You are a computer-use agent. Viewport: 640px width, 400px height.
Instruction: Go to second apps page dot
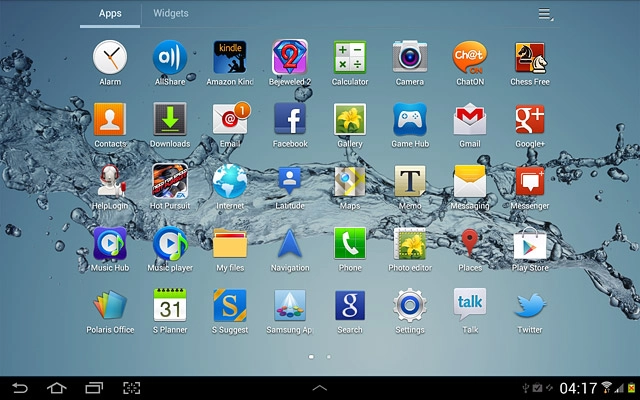coord(329,356)
